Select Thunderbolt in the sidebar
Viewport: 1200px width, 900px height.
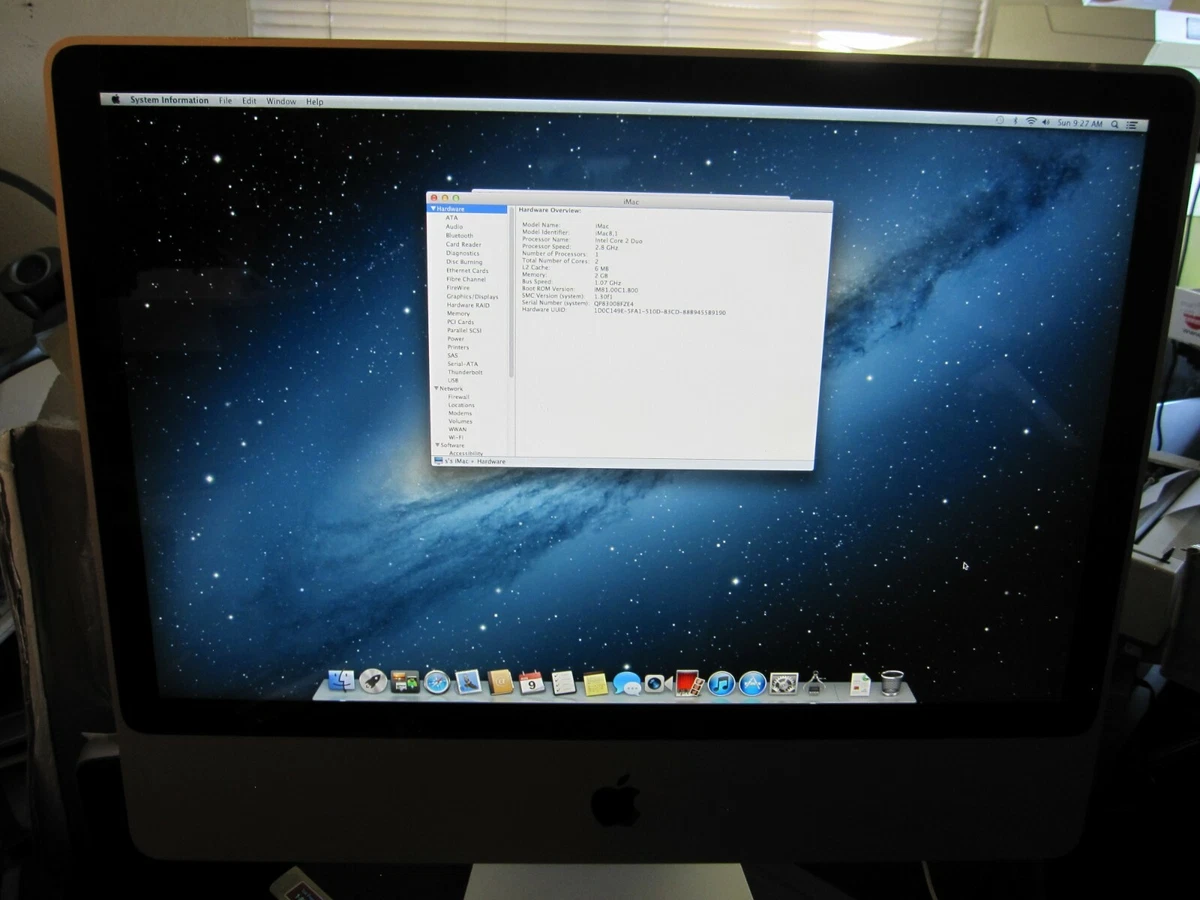pyautogui.click(x=465, y=372)
